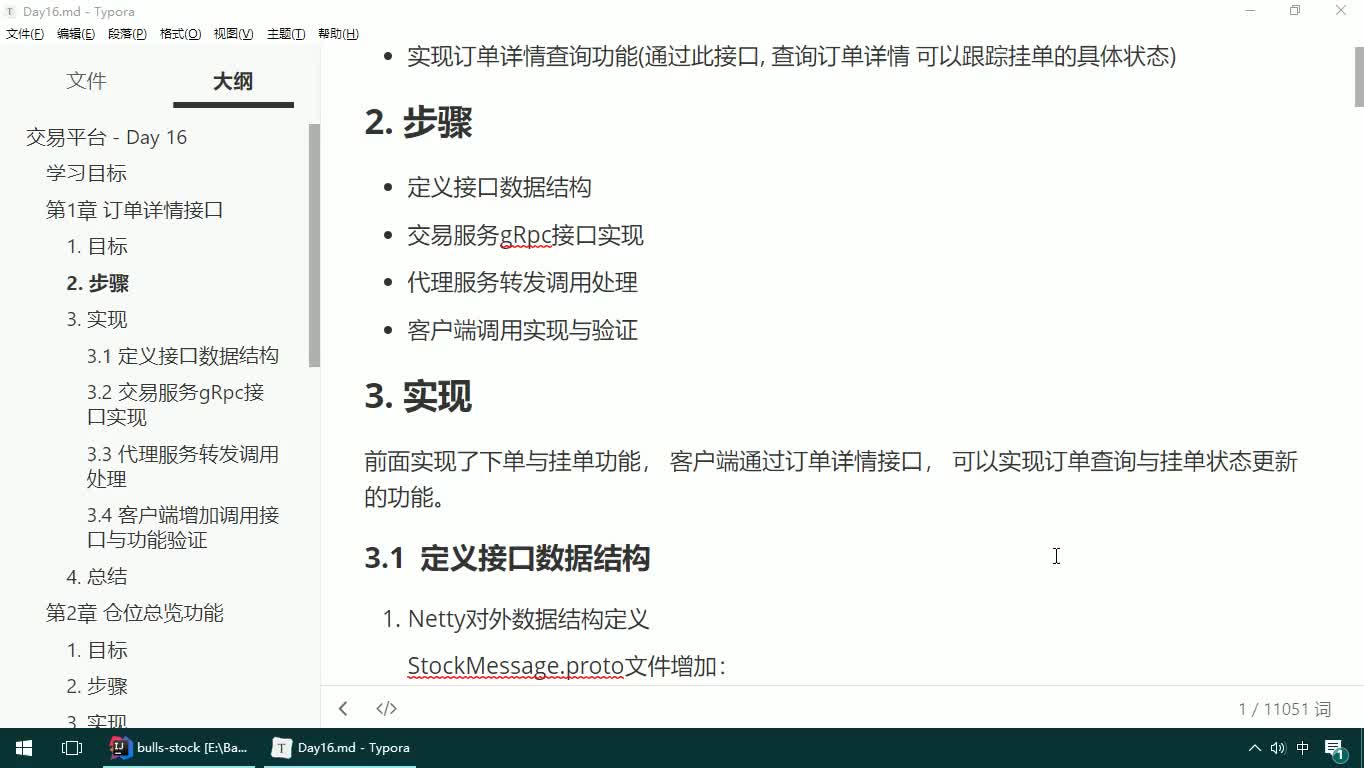Close the Typora window
The image size is (1364, 768).
pos(1341,11)
